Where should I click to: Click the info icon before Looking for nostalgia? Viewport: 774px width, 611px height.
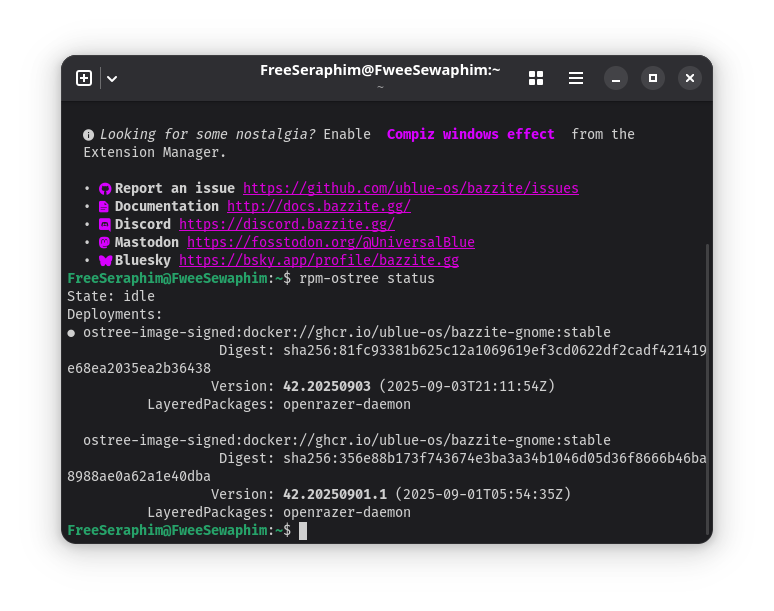(x=88, y=135)
